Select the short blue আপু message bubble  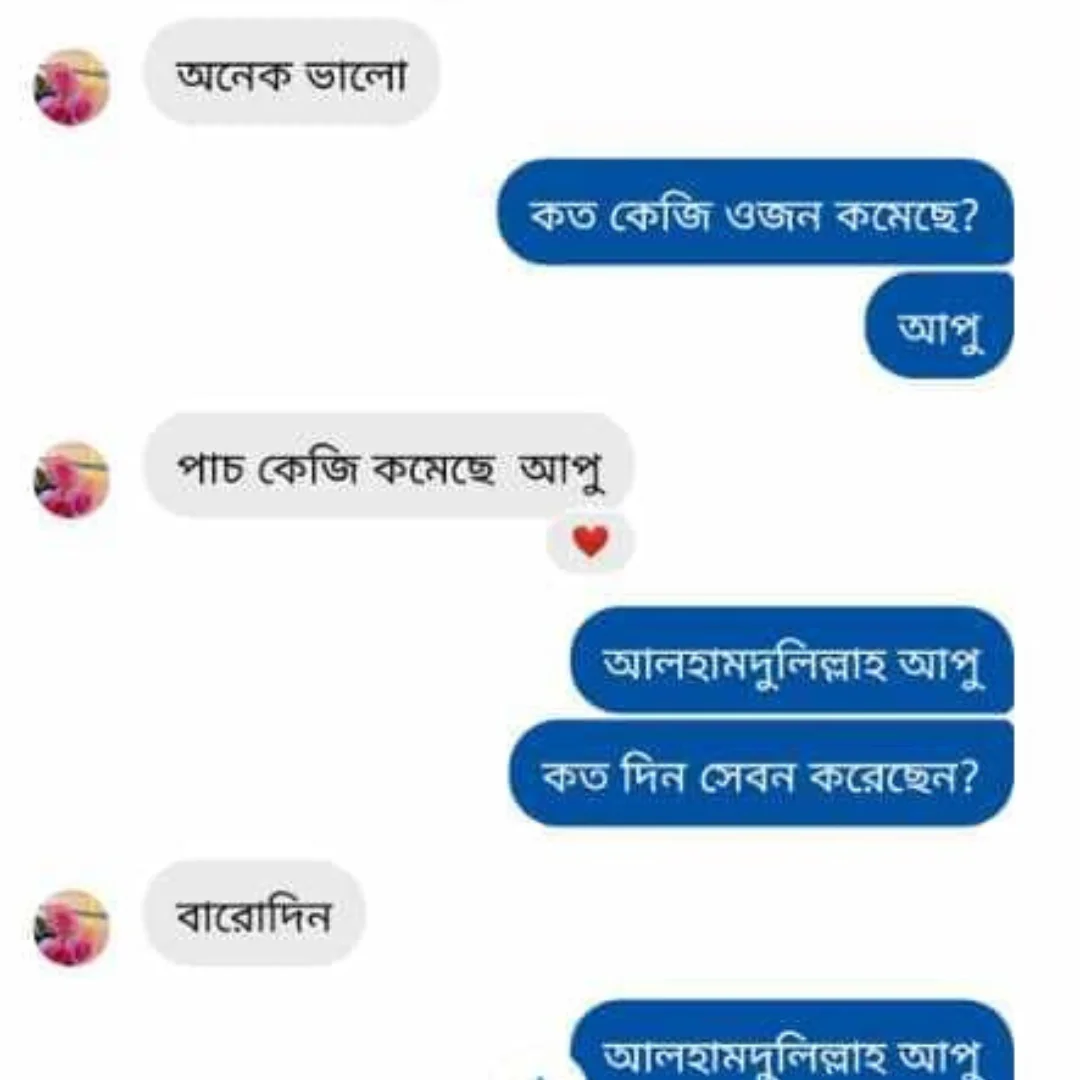939,325
